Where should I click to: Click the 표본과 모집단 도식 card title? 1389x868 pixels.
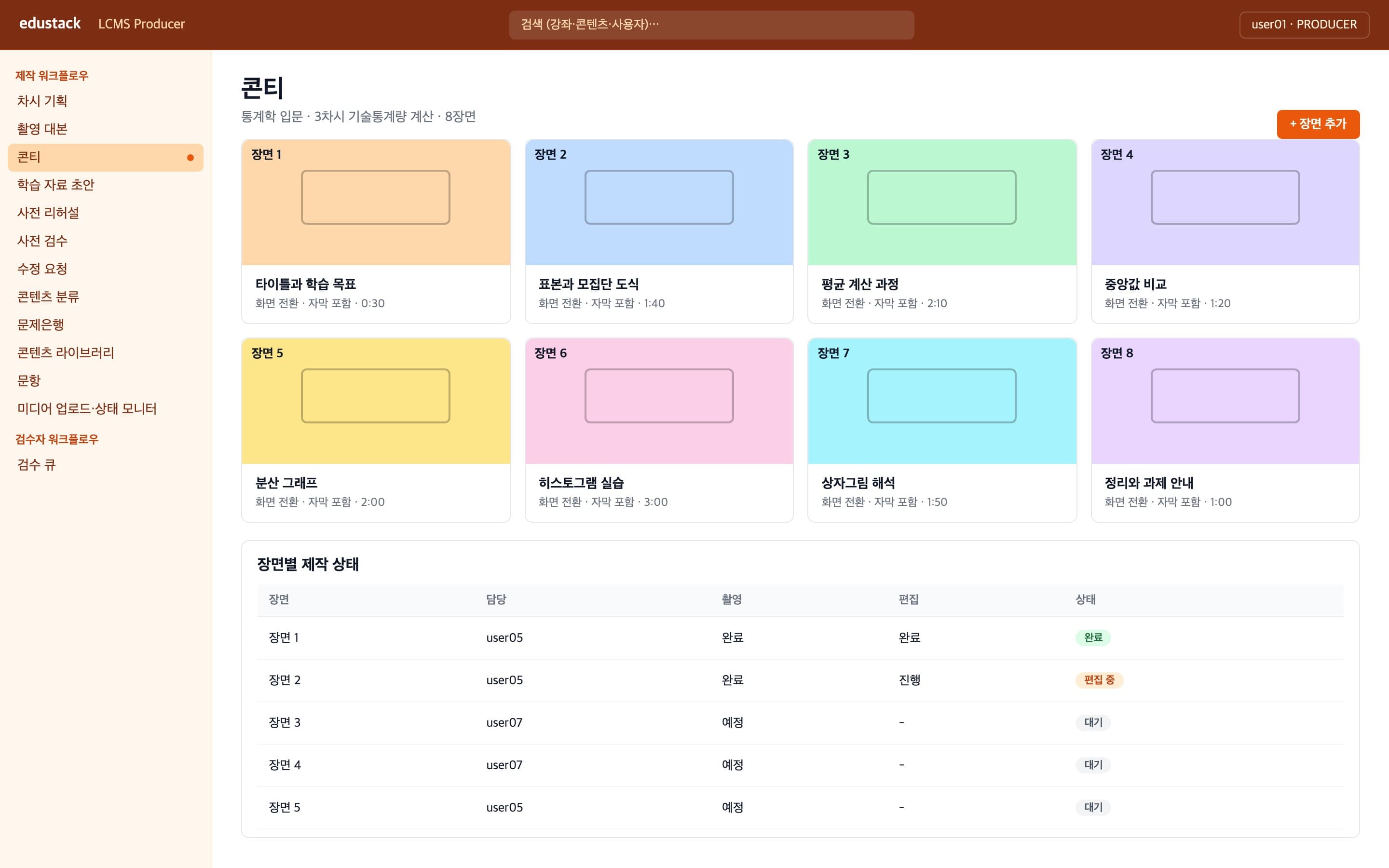pyautogui.click(x=588, y=284)
